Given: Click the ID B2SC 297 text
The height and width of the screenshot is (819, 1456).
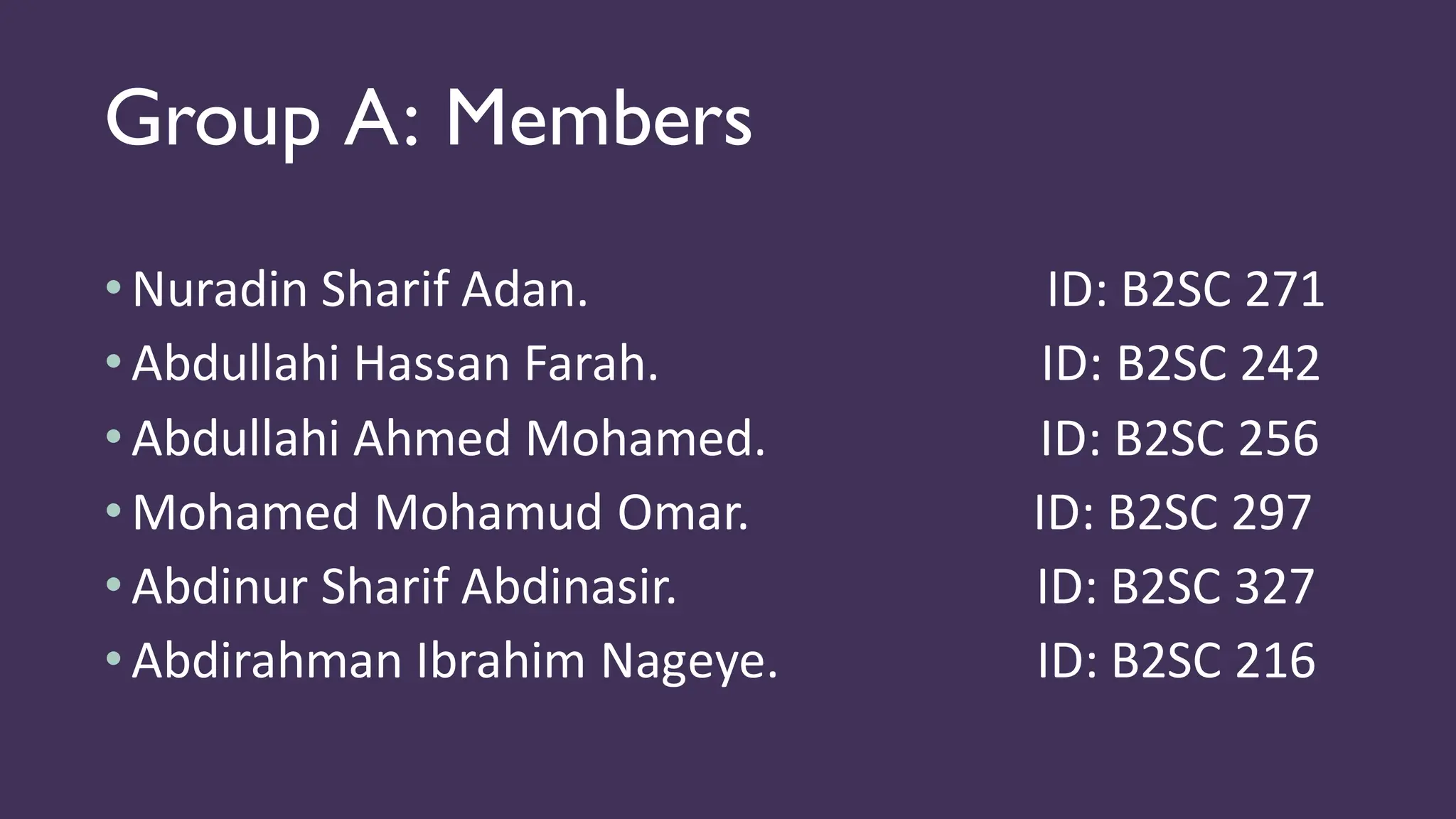Looking at the screenshot, I should click(1173, 512).
